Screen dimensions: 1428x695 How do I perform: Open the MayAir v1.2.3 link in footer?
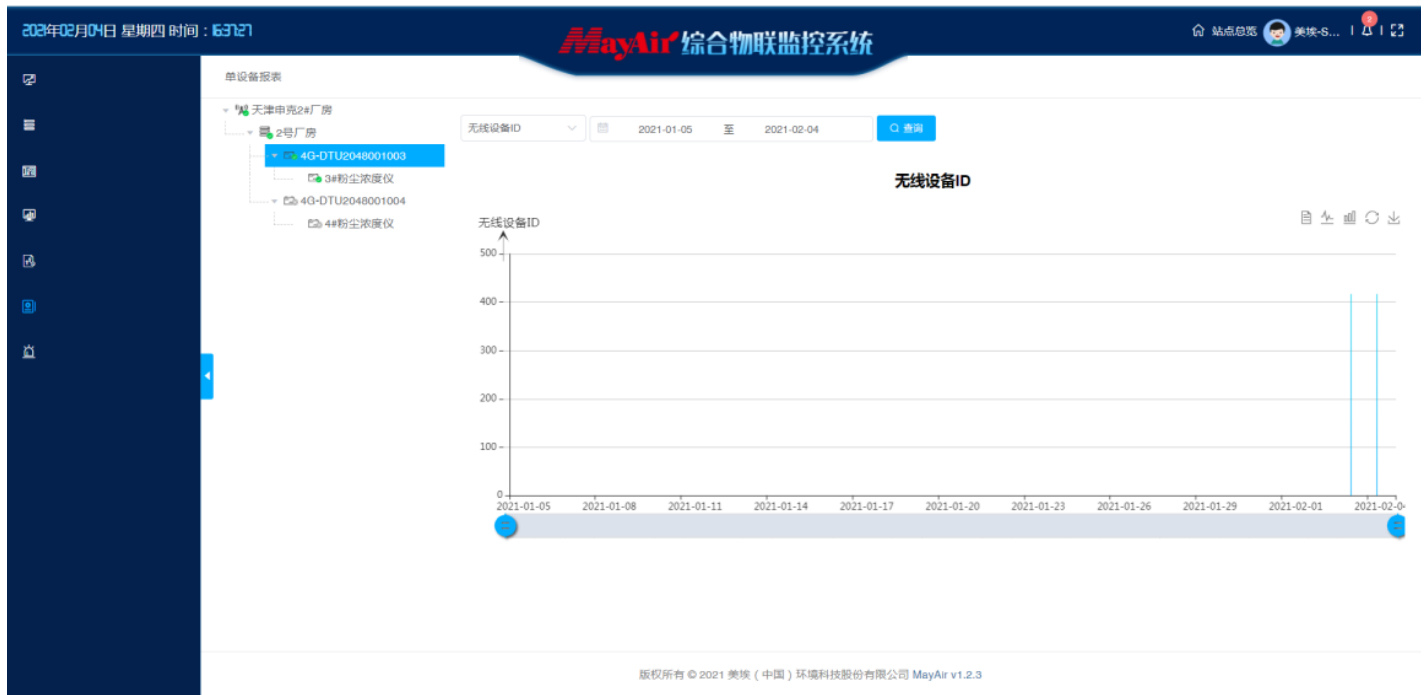947,674
